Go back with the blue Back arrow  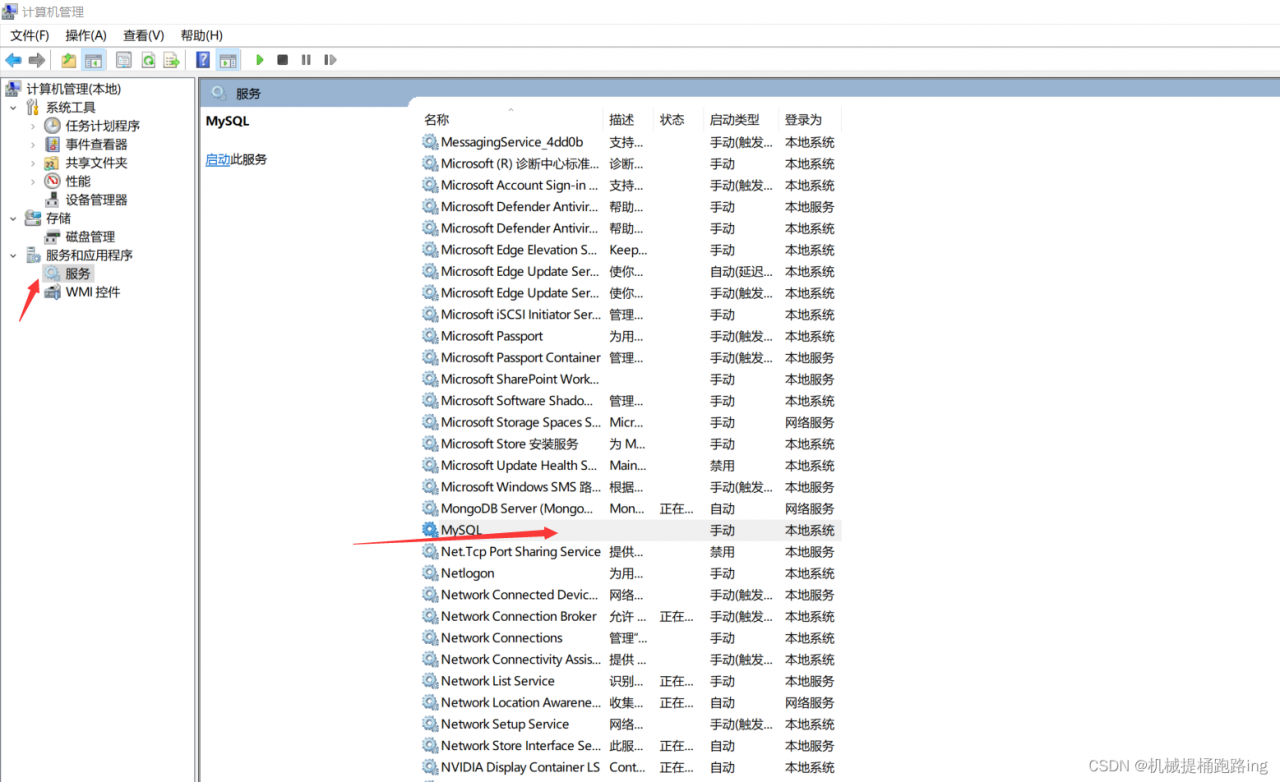[14, 60]
